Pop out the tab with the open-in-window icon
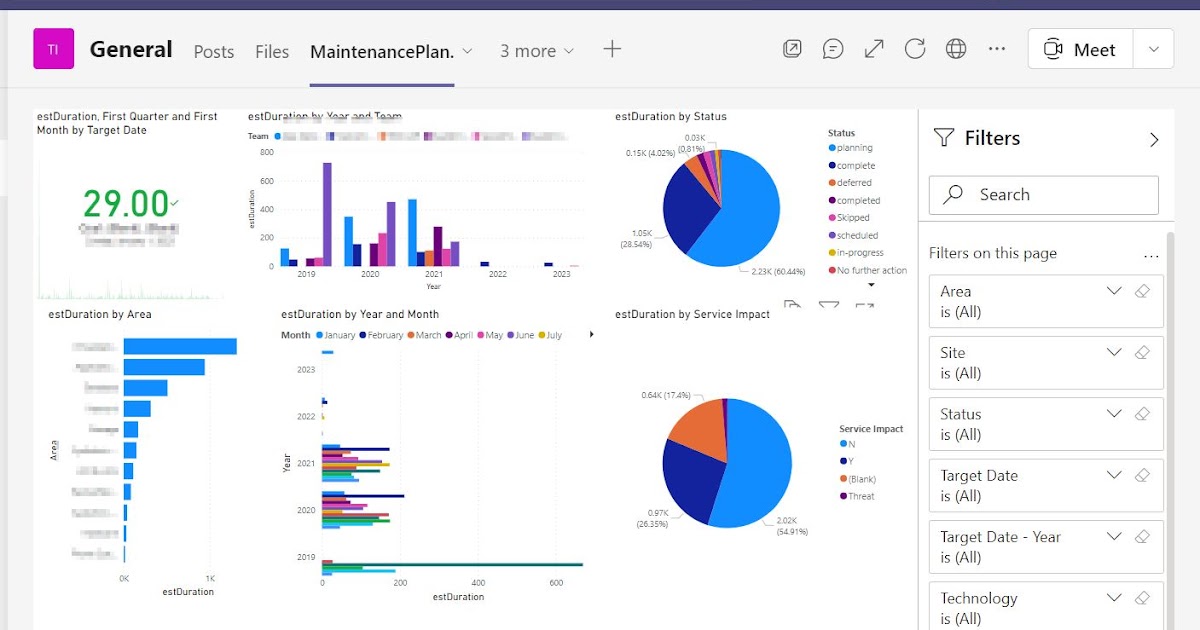Image resolution: width=1200 pixels, height=630 pixels. tap(792, 47)
